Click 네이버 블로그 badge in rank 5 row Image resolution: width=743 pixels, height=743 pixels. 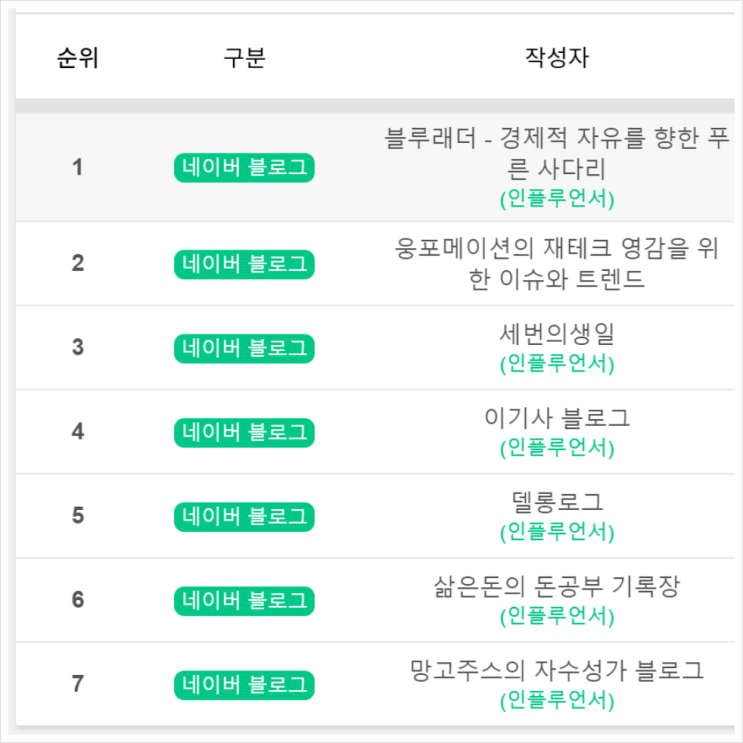pos(244,516)
